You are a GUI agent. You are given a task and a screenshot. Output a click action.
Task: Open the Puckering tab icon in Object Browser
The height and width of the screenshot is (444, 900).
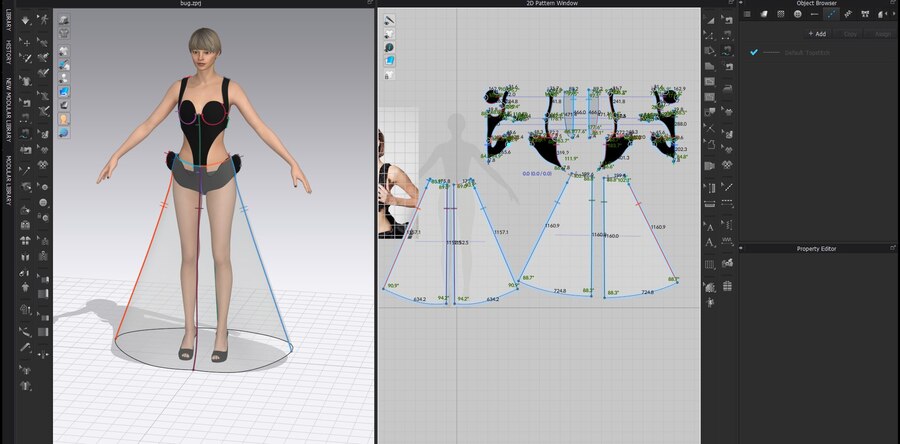[848, 15]
